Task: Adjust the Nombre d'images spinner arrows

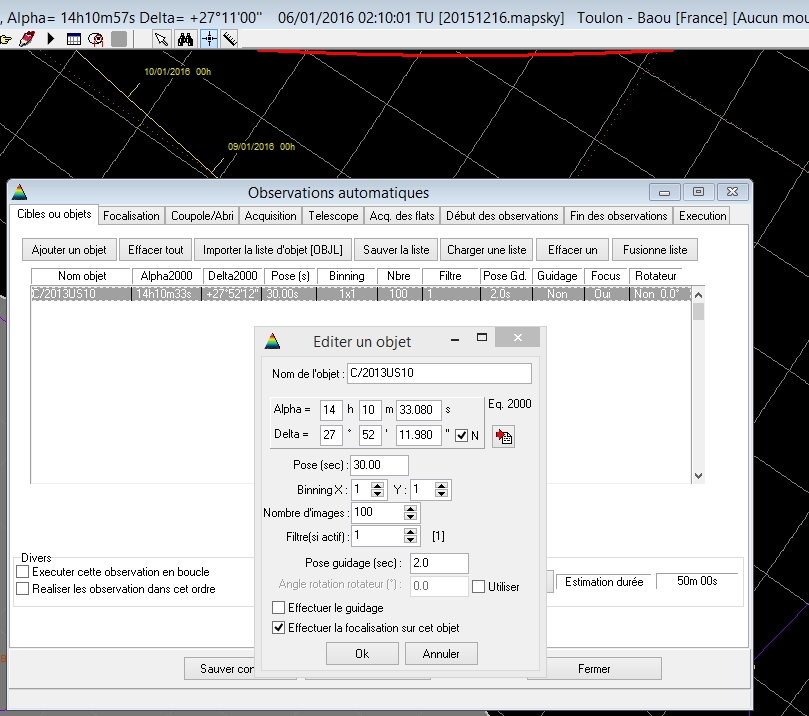Action: 410,513
